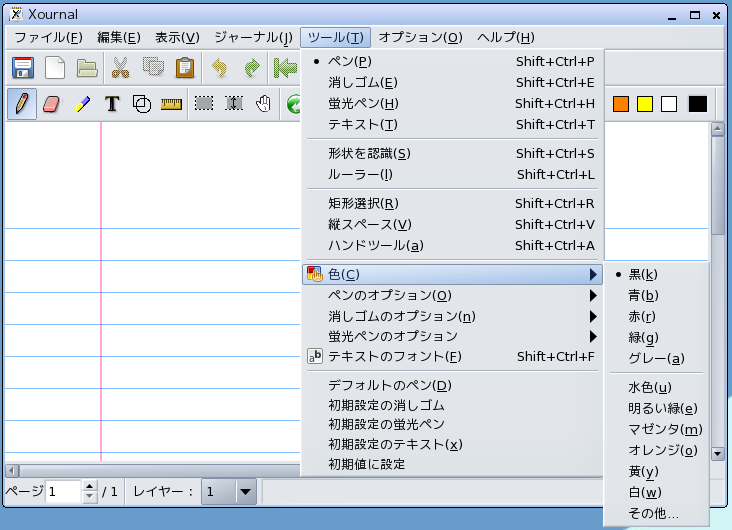Click デフォルトのペン(D) entry
The image size is (732, 530).
coord(452,386)
